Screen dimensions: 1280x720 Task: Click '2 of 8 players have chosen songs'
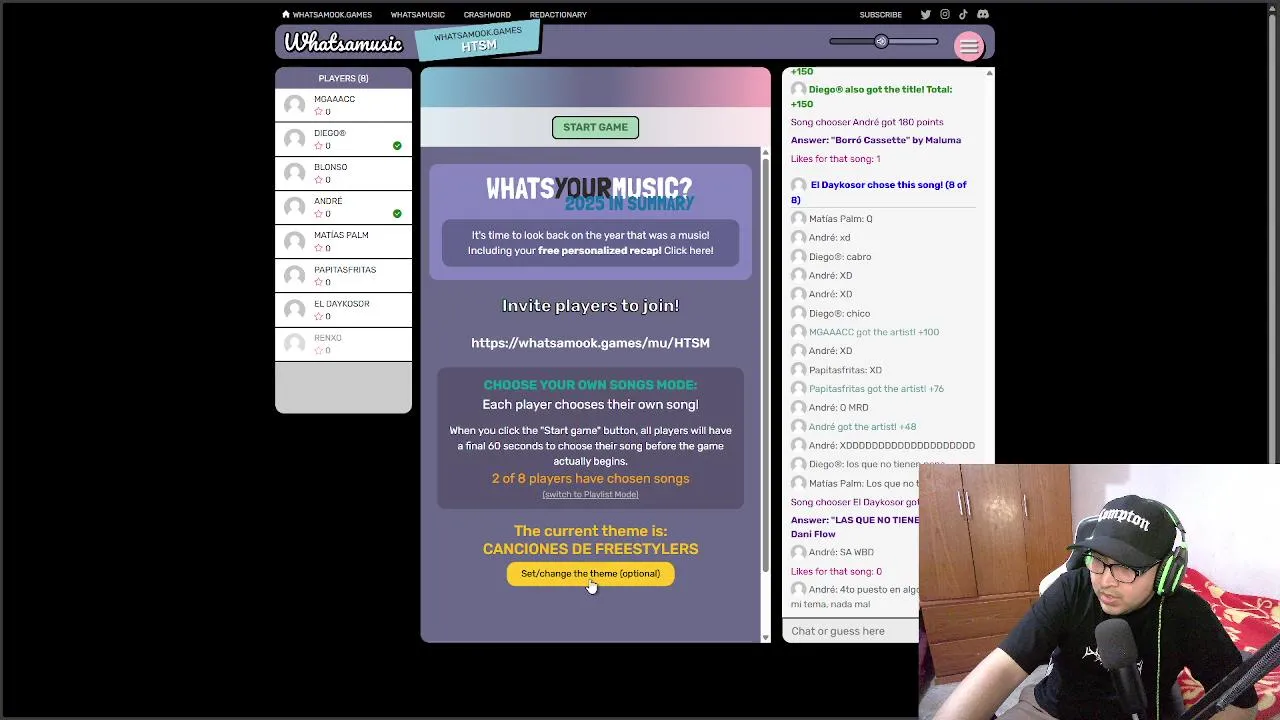pyautogui.click(x=590, y=478)
